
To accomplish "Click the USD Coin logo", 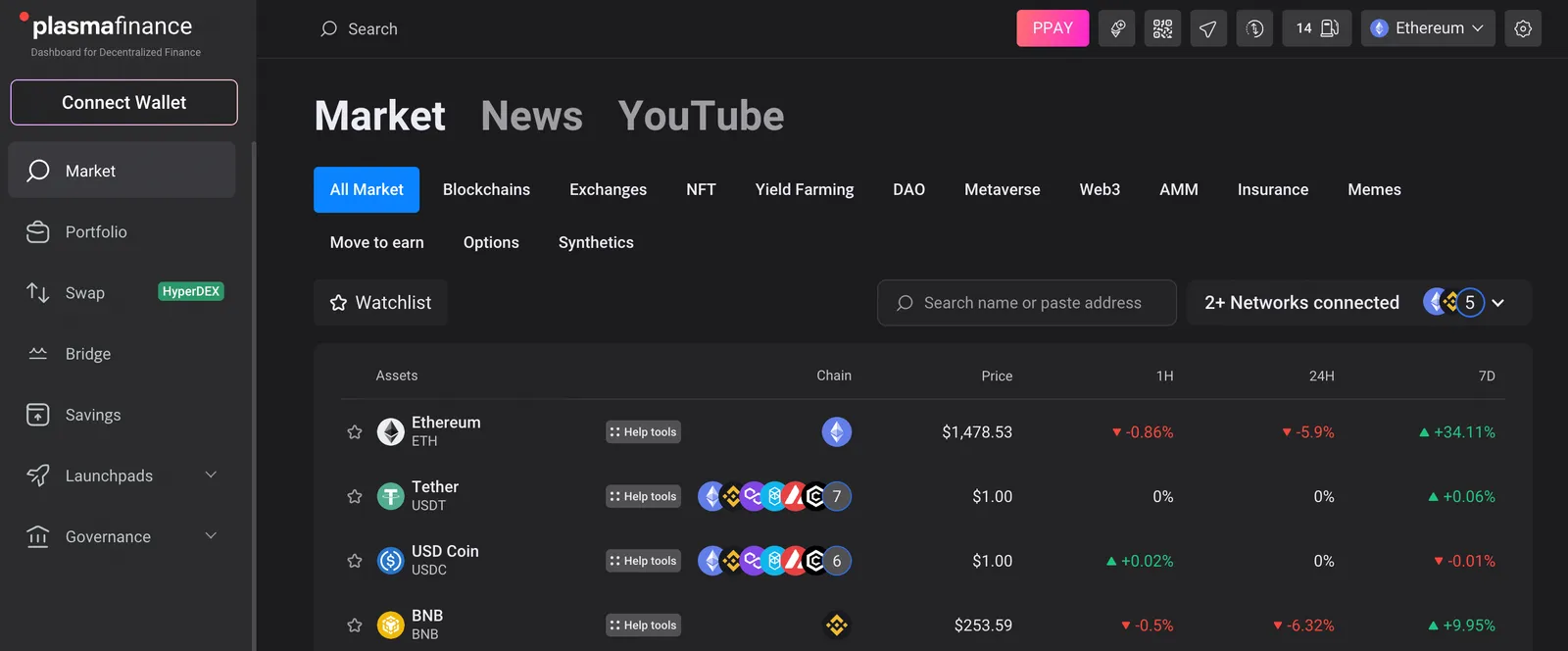I will tap(391, 561).
